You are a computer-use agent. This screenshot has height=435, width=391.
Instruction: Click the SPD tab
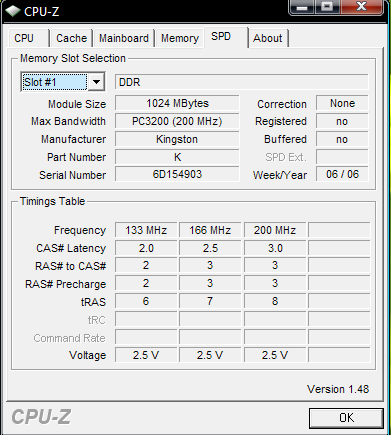[x=226, y=37]
